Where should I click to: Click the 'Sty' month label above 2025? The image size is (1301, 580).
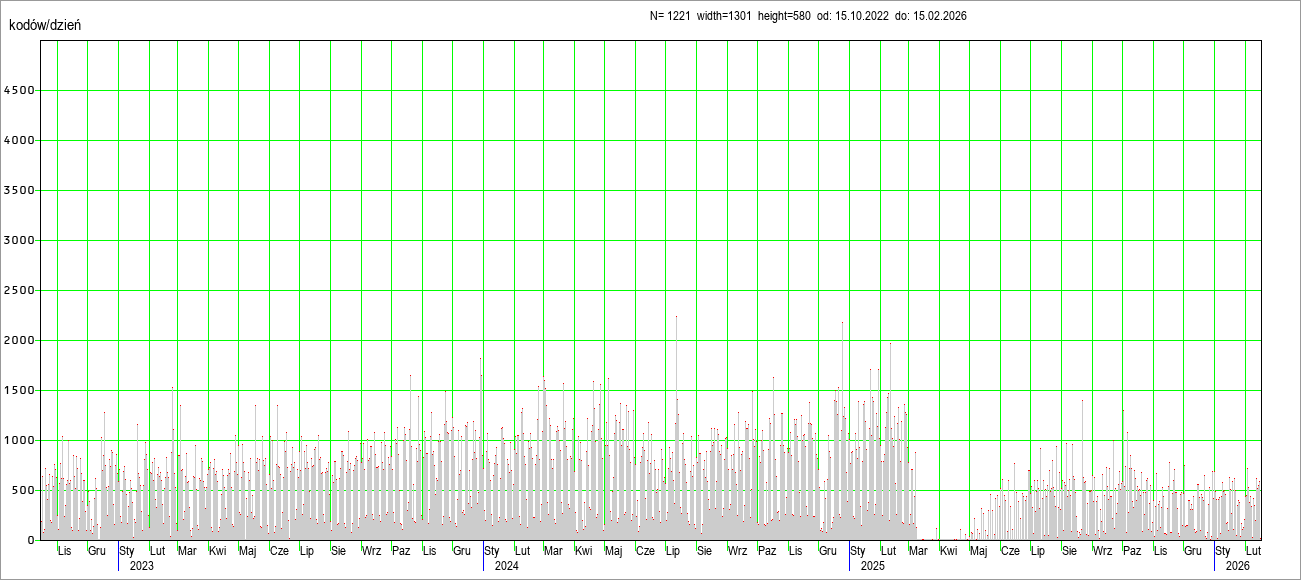[x=857, y=551]
